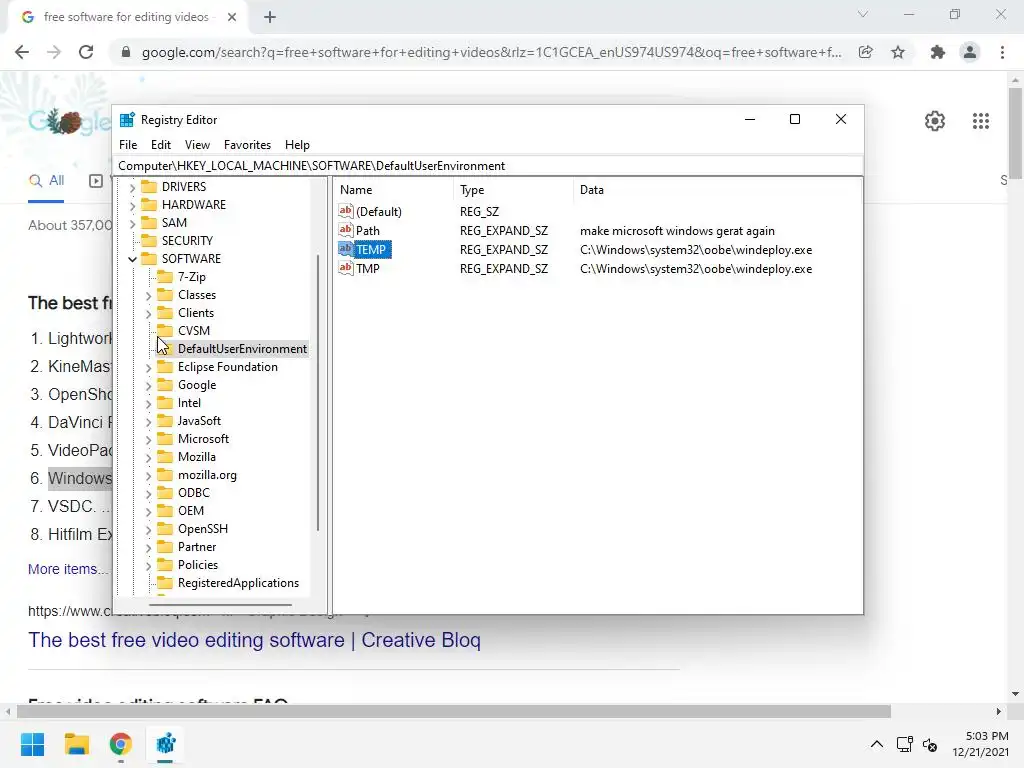Click the Path value string icon
Viewport: 1024px width, 768px height.
345,230
